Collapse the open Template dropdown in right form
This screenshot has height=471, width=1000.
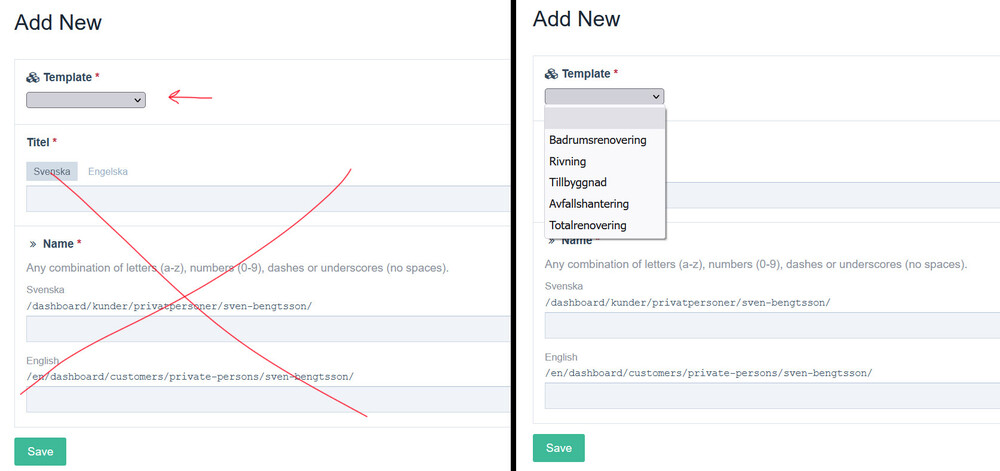pos(604,96)
